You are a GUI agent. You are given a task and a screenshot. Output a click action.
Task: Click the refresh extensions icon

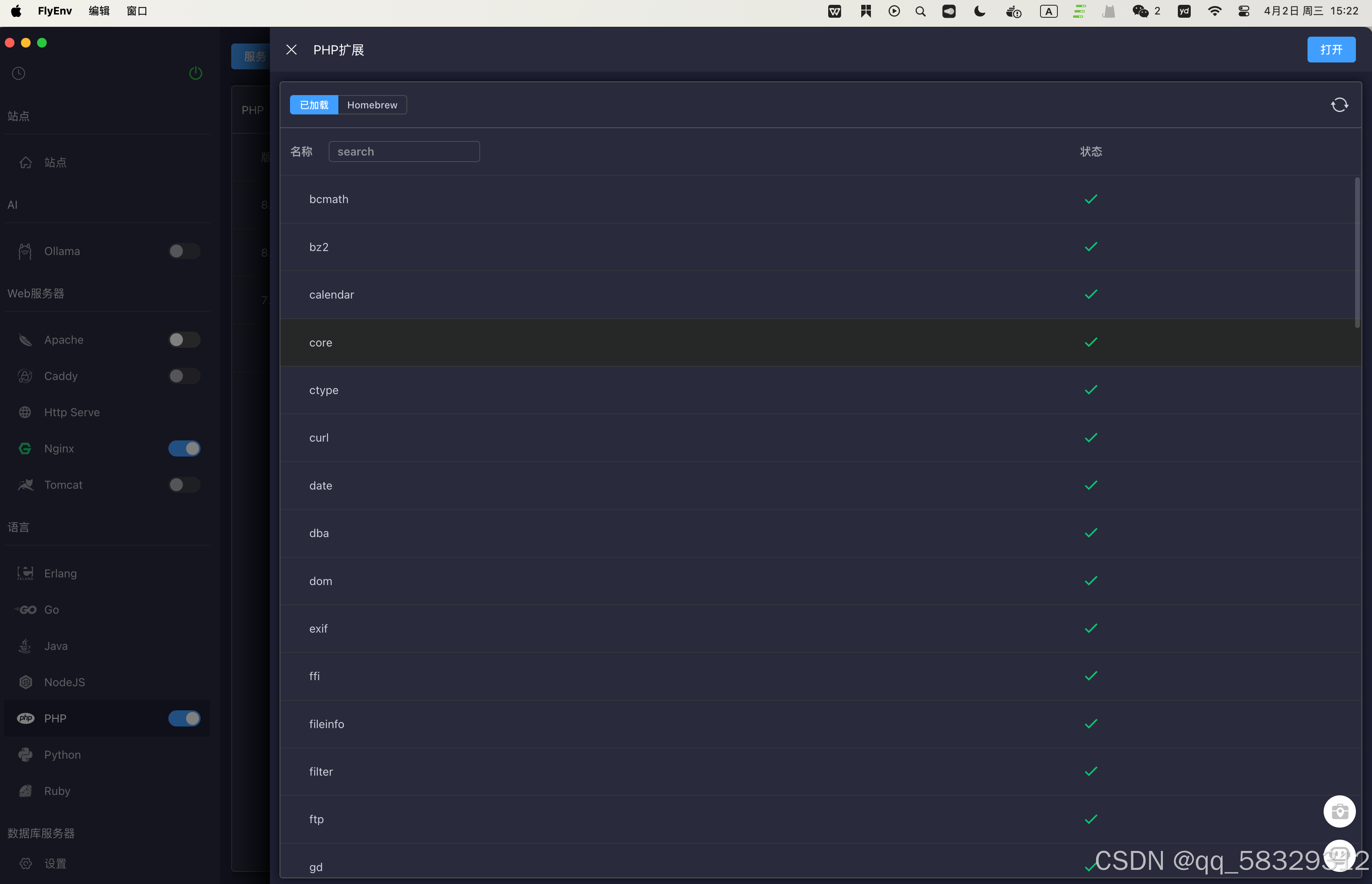[x=1339, y=105]
